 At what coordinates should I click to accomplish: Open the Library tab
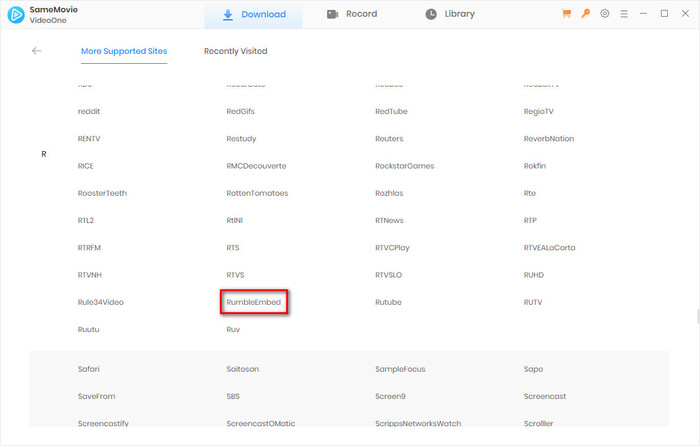450,14
